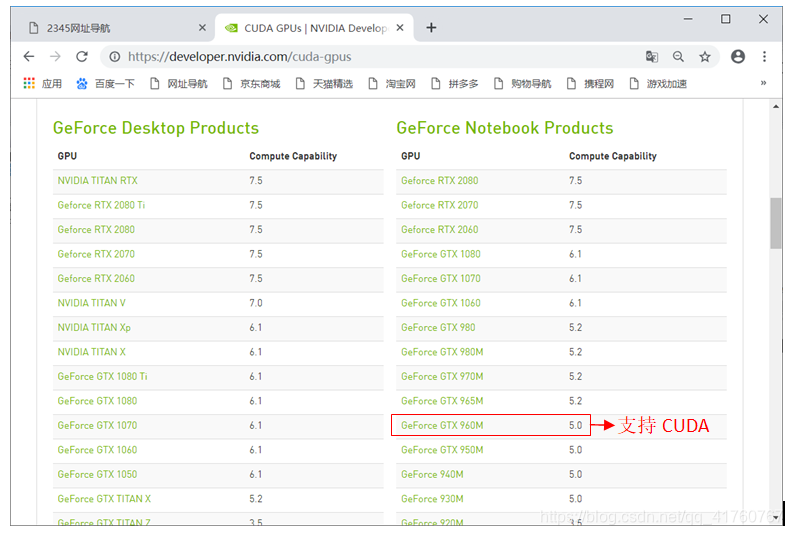Maximize the Chrome window

[x=726, y=19]
